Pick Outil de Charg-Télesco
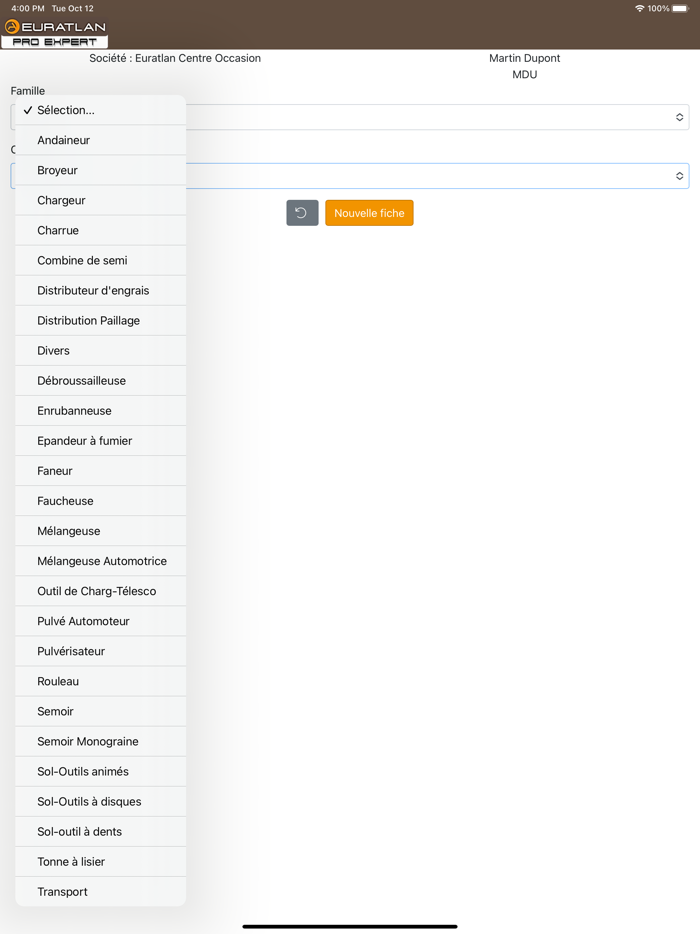 pos(100,591)
